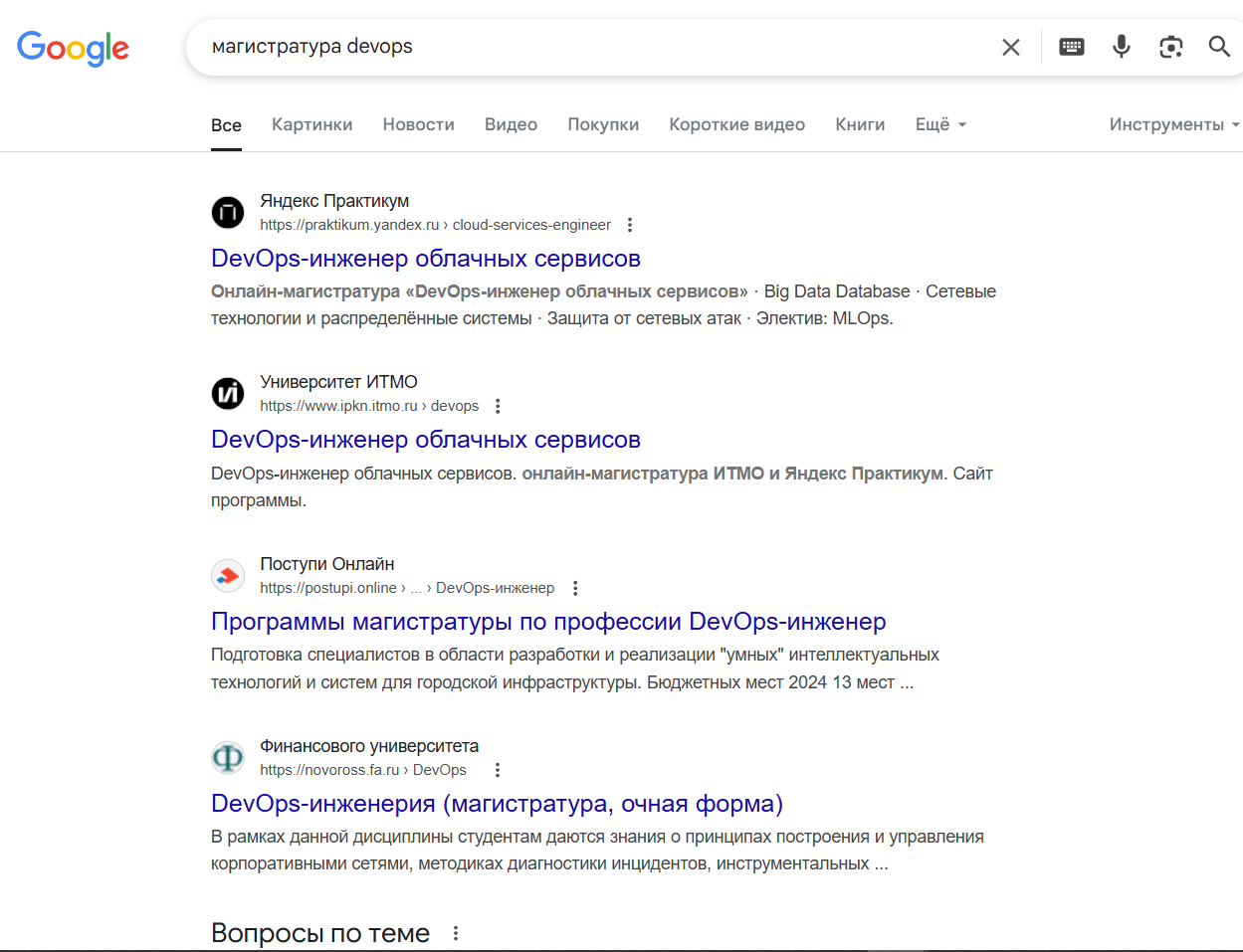Image resolution: width=1243 pixels, height=952 pixels.
Task: Click the Вопросы по теме heading
Action: coord(320,933)
